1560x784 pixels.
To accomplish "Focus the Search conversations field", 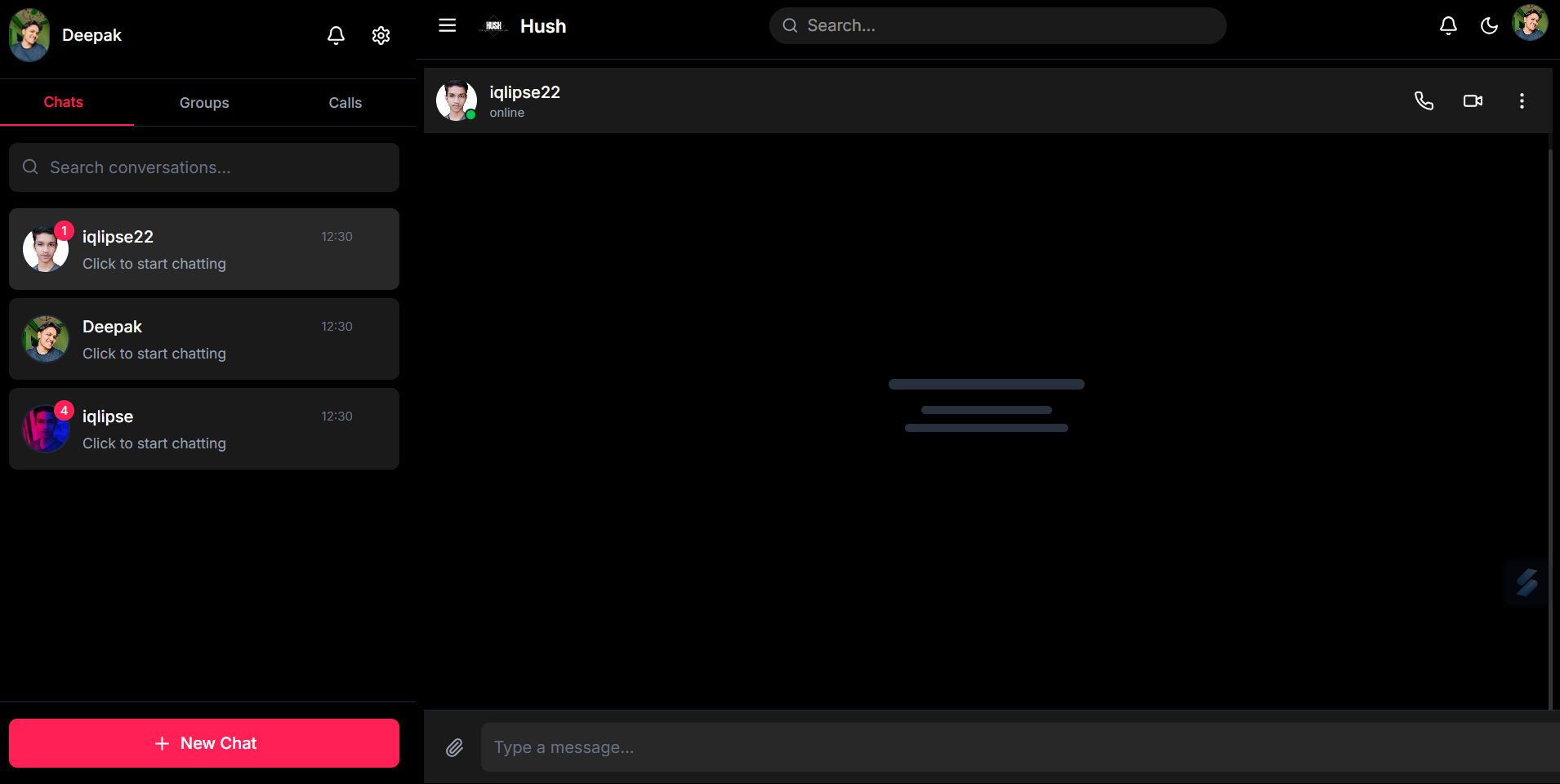I will 204,167.
